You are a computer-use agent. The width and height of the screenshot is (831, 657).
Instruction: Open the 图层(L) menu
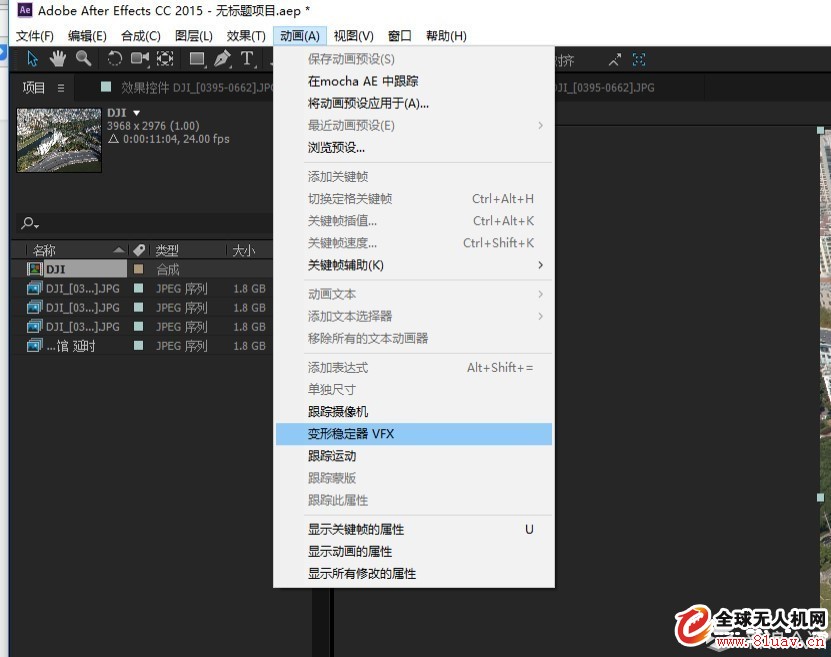[x=194, y=36]
